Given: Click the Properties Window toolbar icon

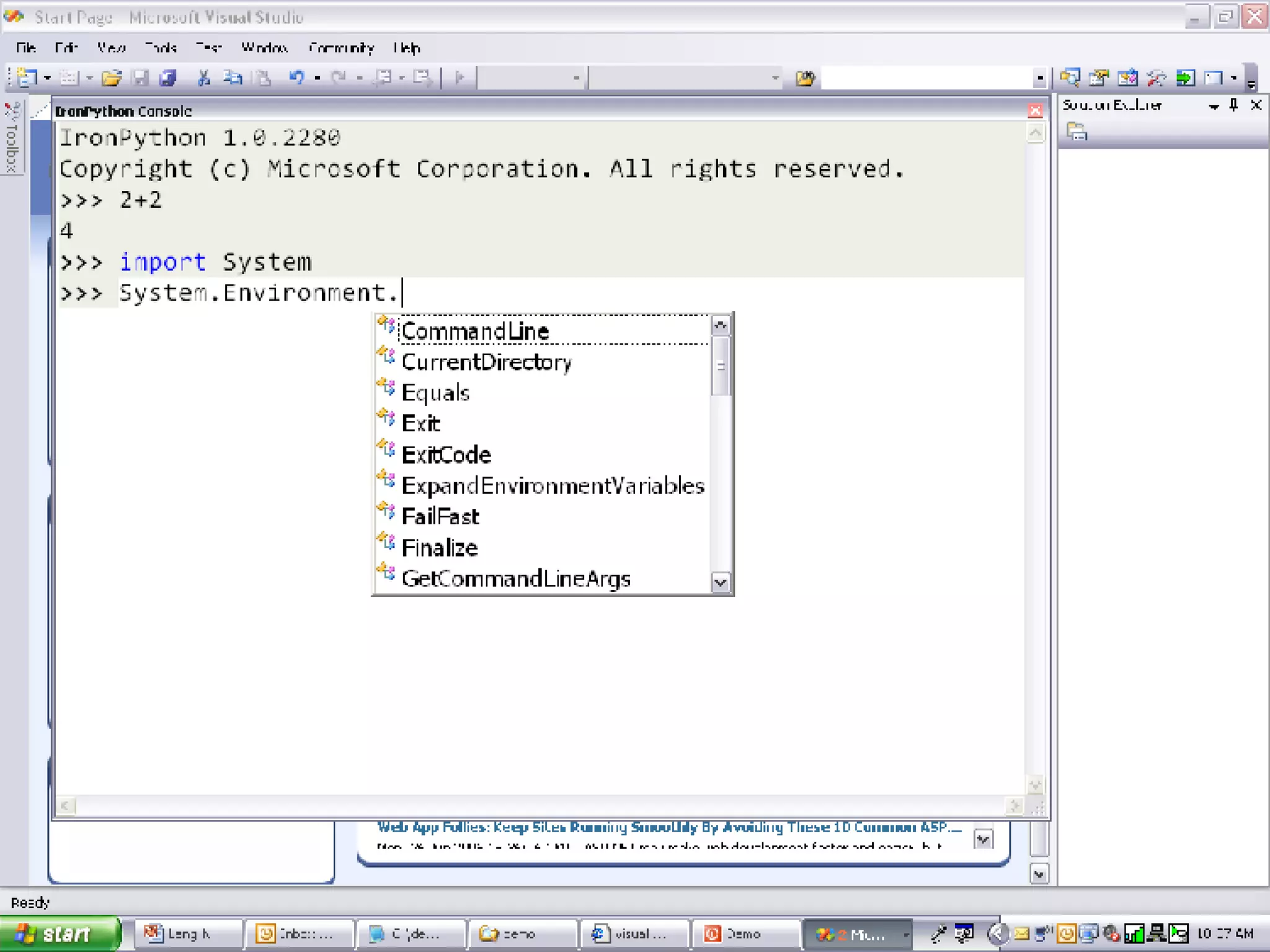Looking at the screenshot, I should (1099, 77).
